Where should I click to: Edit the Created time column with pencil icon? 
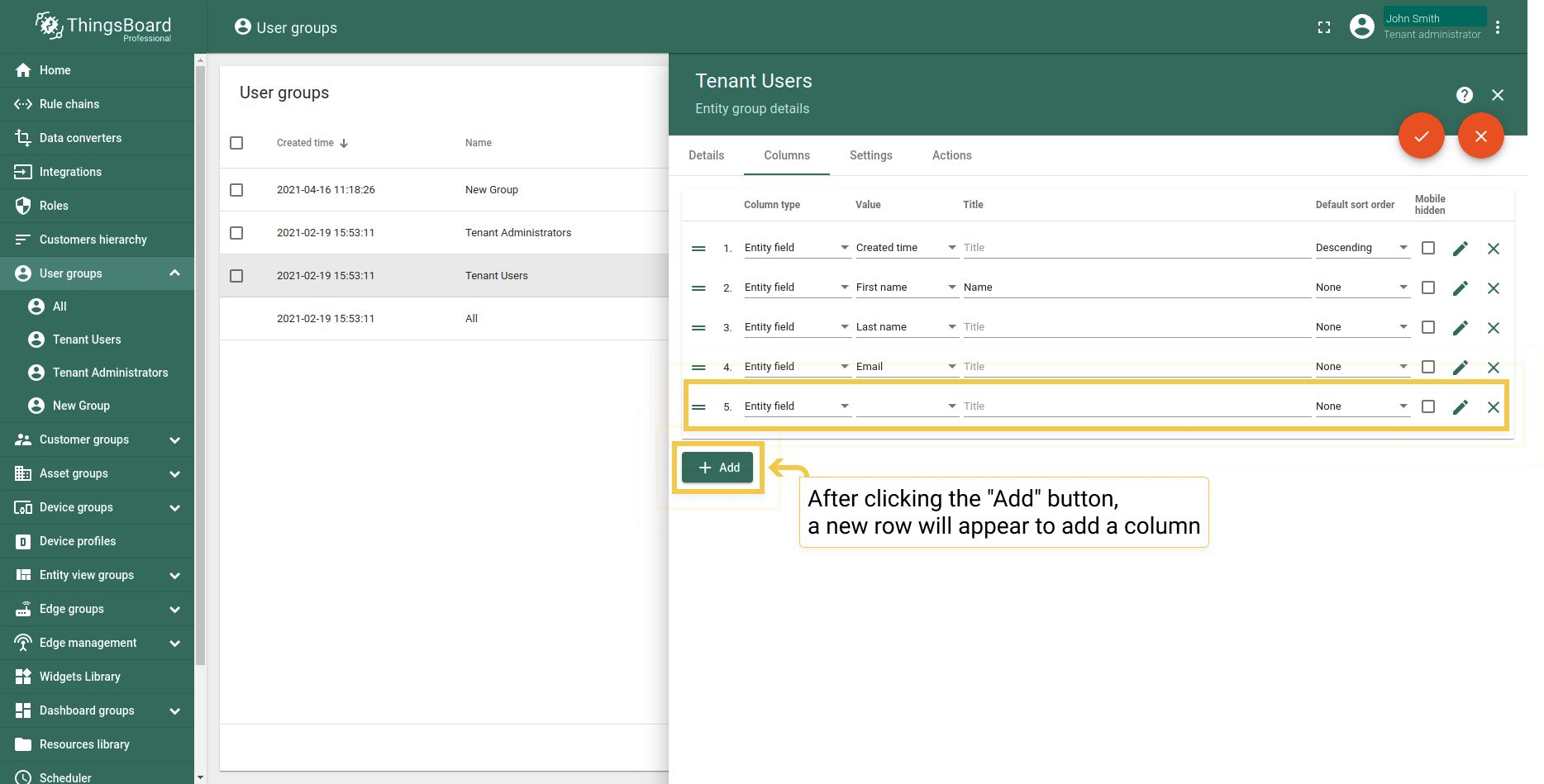pos(1460,249)
